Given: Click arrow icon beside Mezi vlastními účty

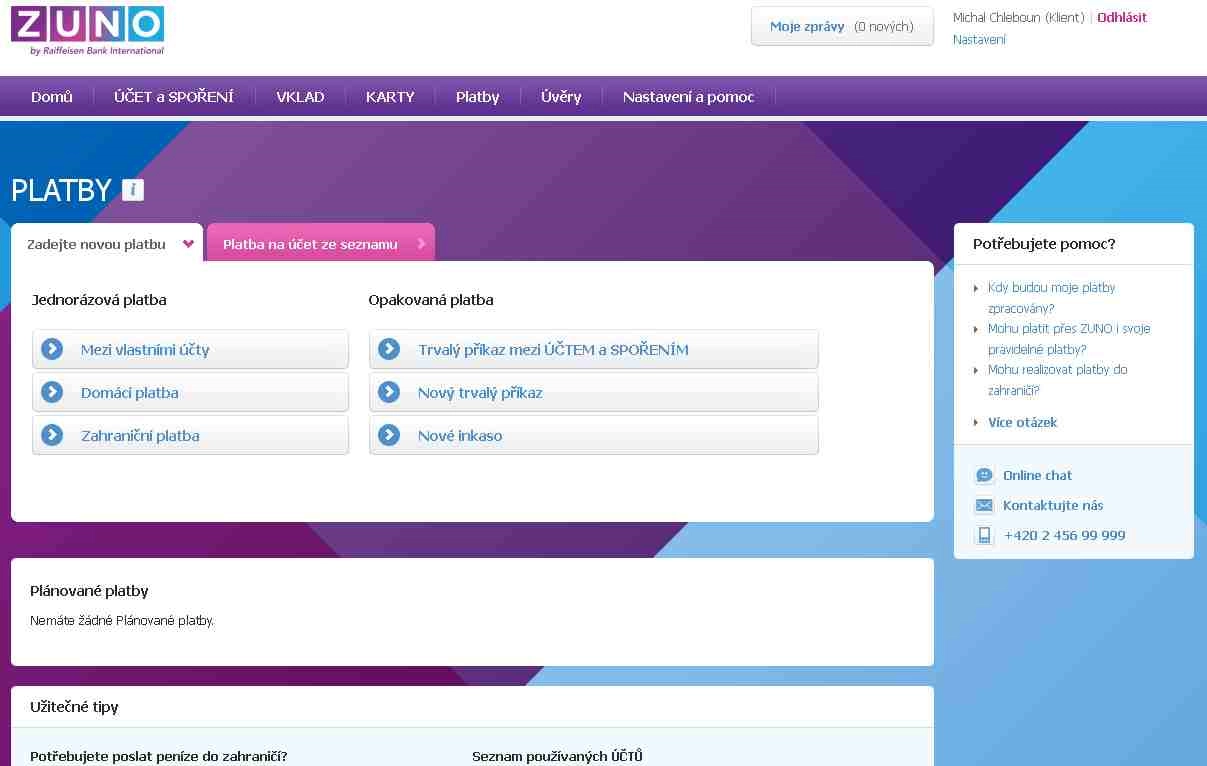Looking at the screenshot, I should point(52,350).
